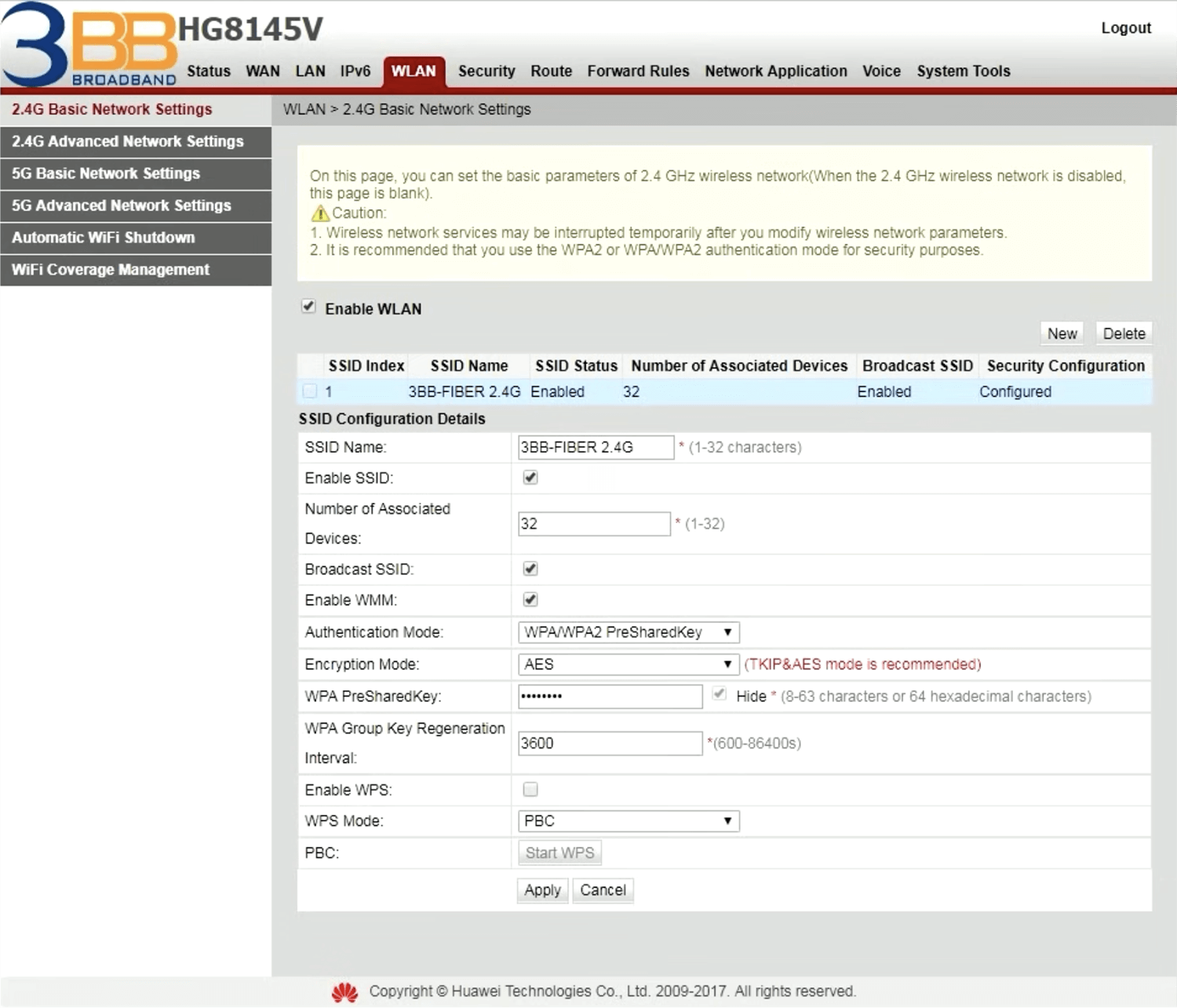Uncheck the Enable SSID checkbox
This screenshot has height=1008, width=1177.
pos(530,478)
